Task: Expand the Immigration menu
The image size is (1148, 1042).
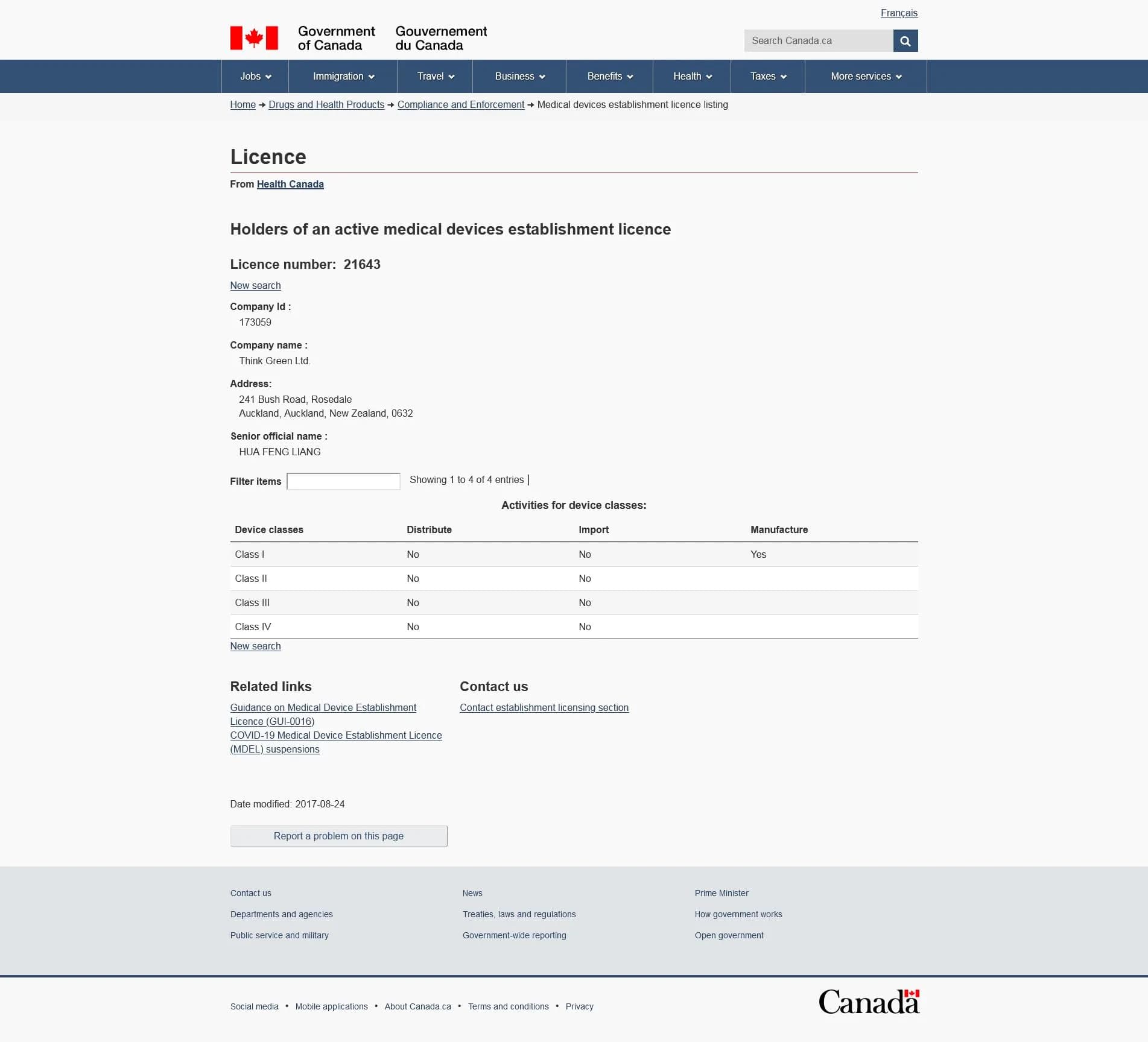Action: [343, 77]
